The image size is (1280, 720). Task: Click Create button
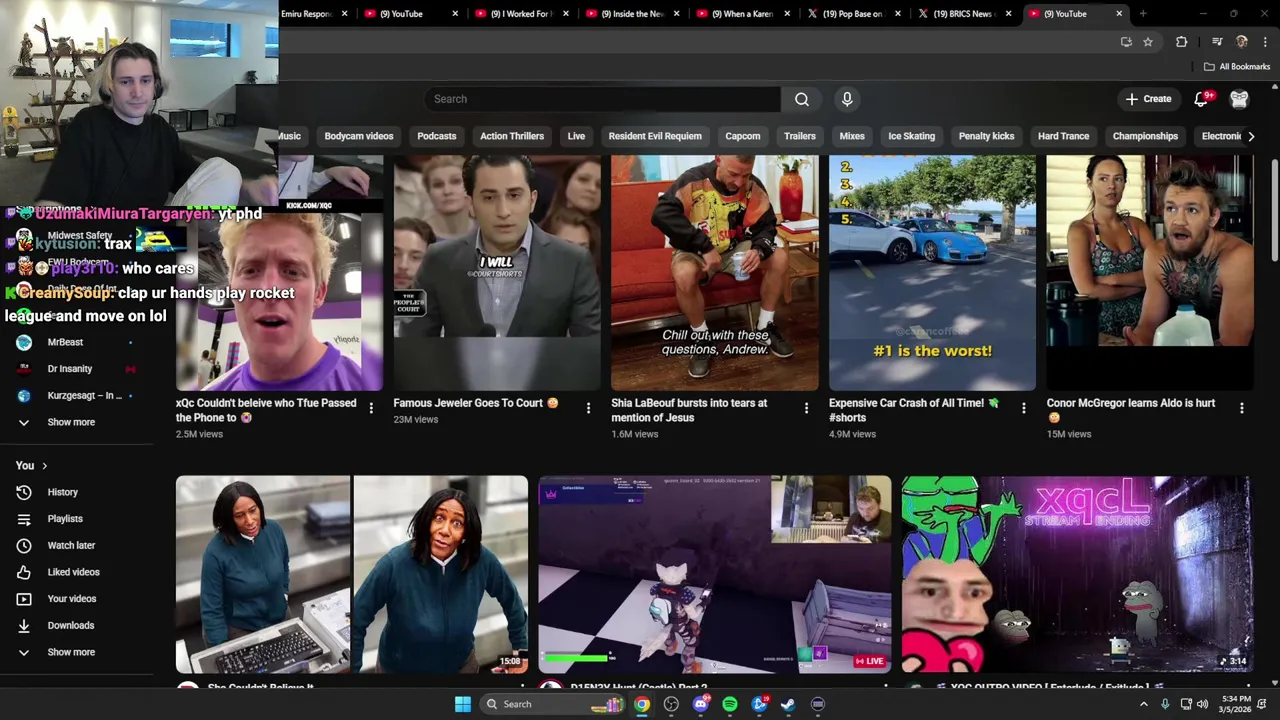[x=1148, y=99]
